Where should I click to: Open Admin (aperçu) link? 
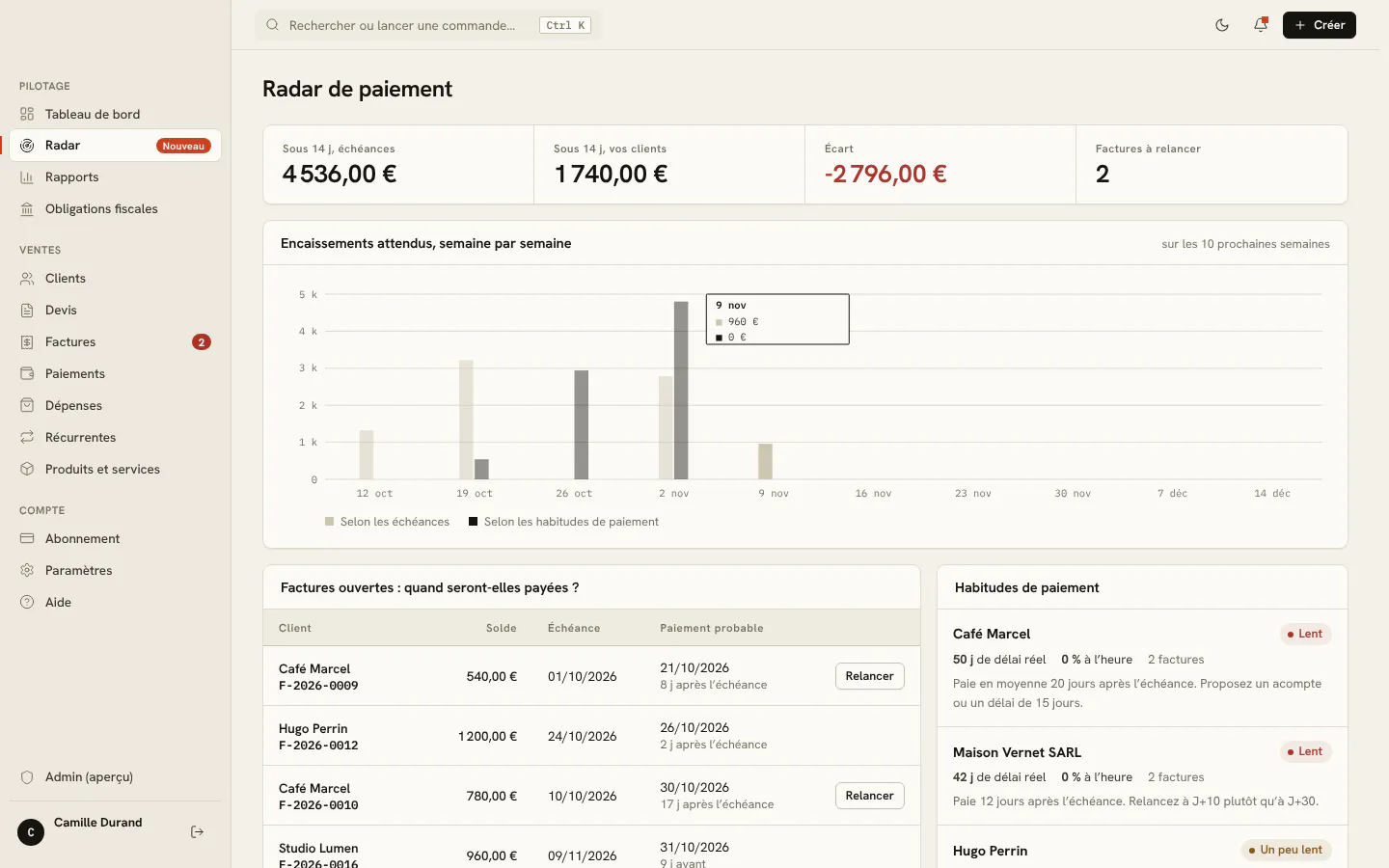[x=116, y=777]
